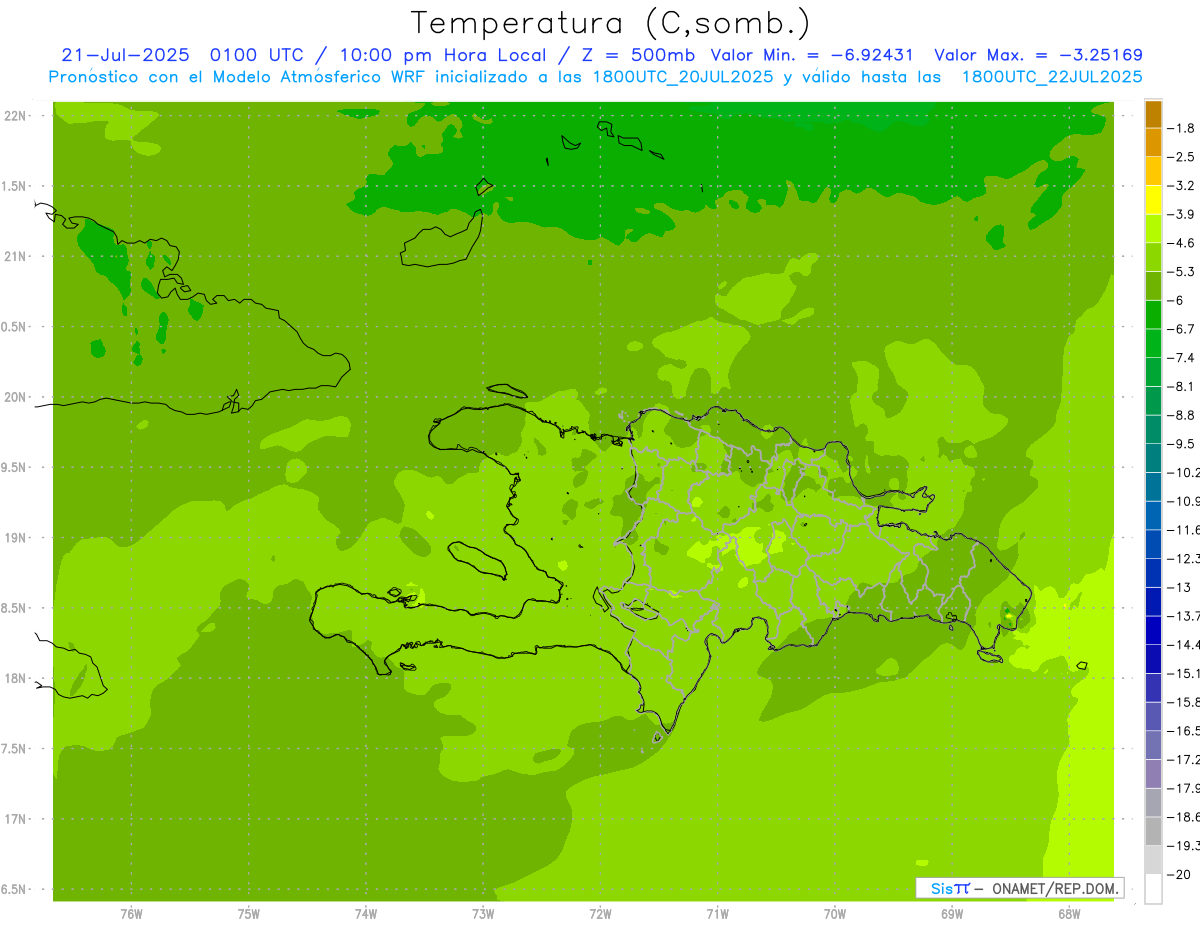Click the 'Temperatura (C,somb.)' map title
This screenshot has height=927, width=1200.
tap(612, 23)
